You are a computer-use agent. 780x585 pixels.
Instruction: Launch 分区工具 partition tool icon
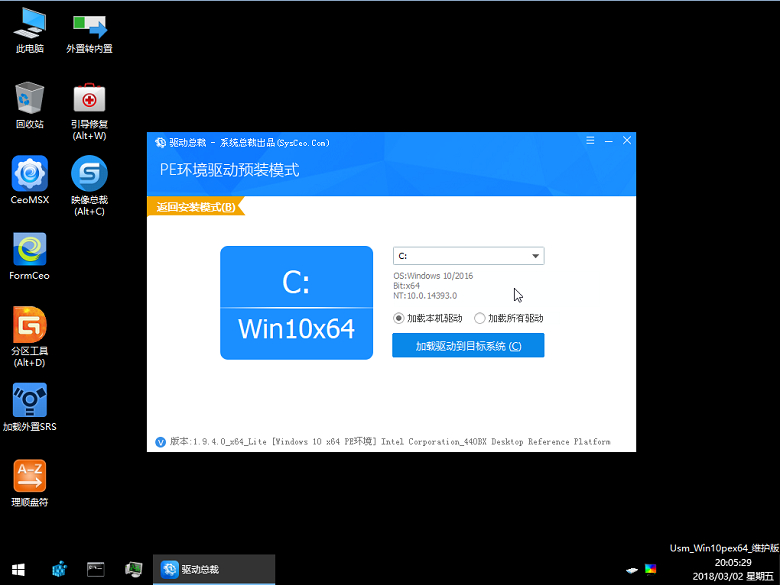30,326
